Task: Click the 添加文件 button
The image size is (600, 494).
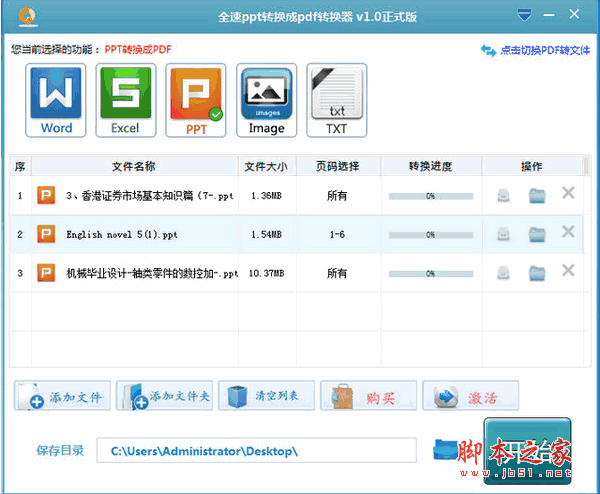Action: 62,396
